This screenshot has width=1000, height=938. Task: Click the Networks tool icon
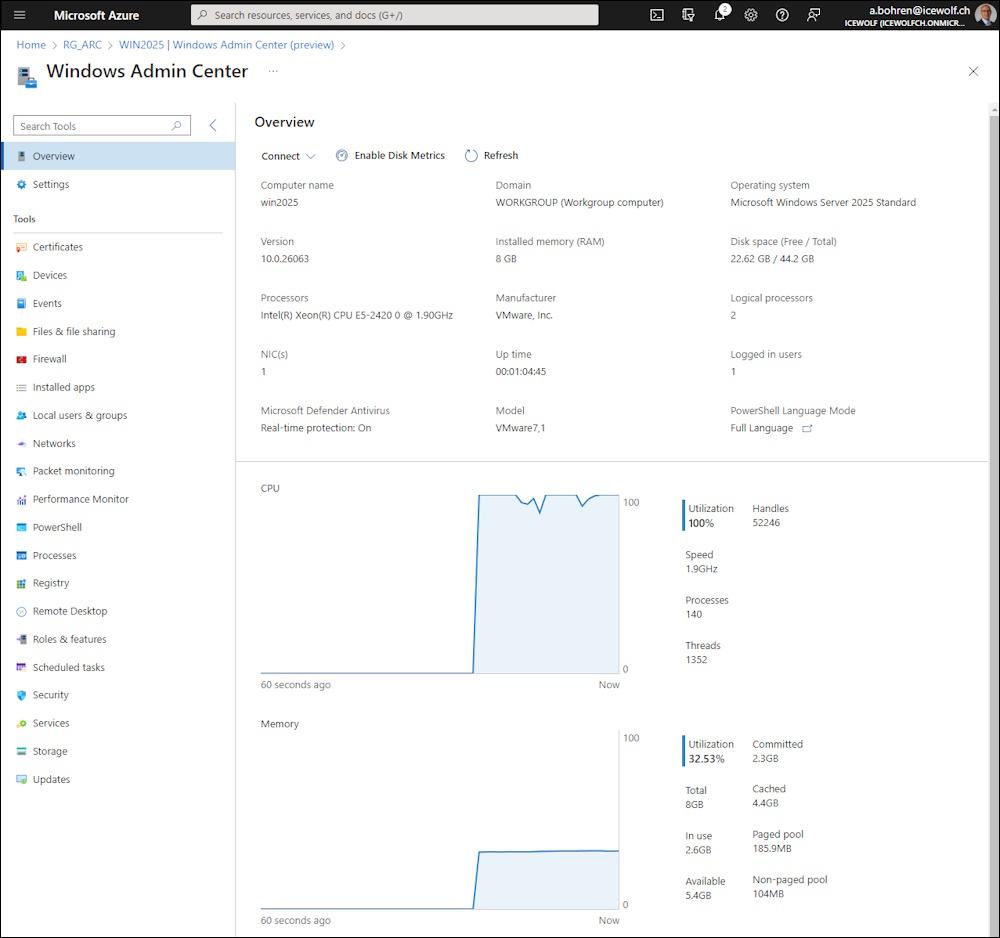tap(21, 443)
